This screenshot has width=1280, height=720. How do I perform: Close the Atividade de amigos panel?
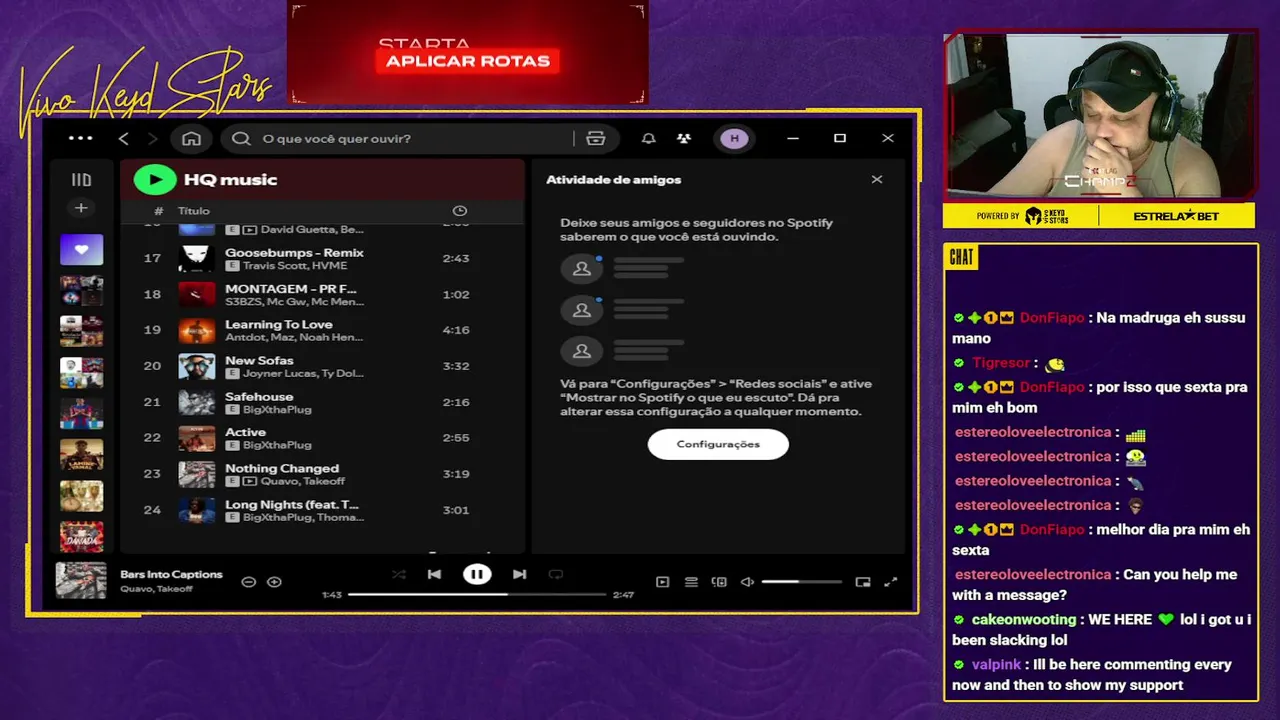pyautogui.click(x=877, y=180)
